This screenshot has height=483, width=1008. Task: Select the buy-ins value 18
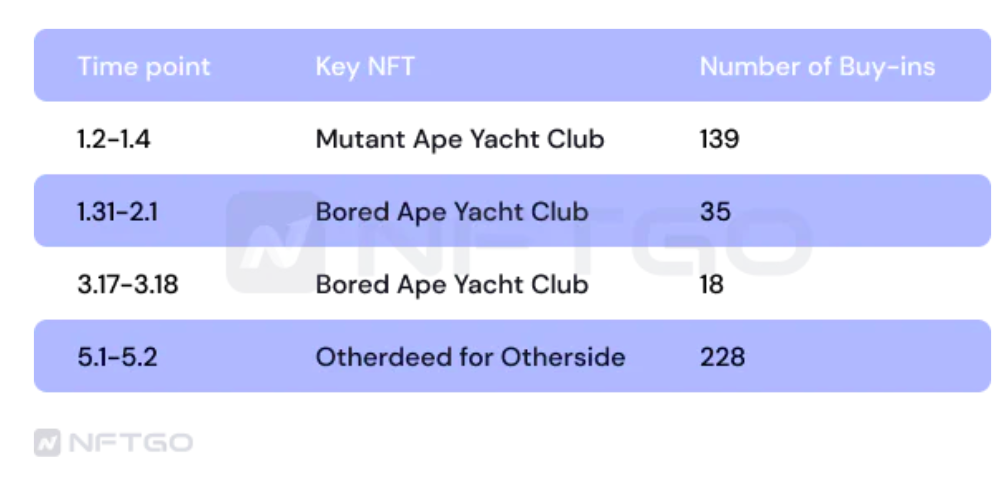click(x=711, y=285)
